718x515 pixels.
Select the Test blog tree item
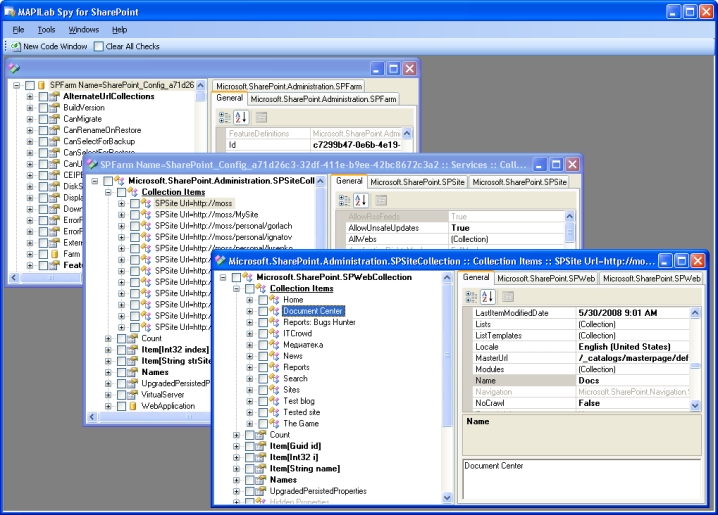(300, 401)
